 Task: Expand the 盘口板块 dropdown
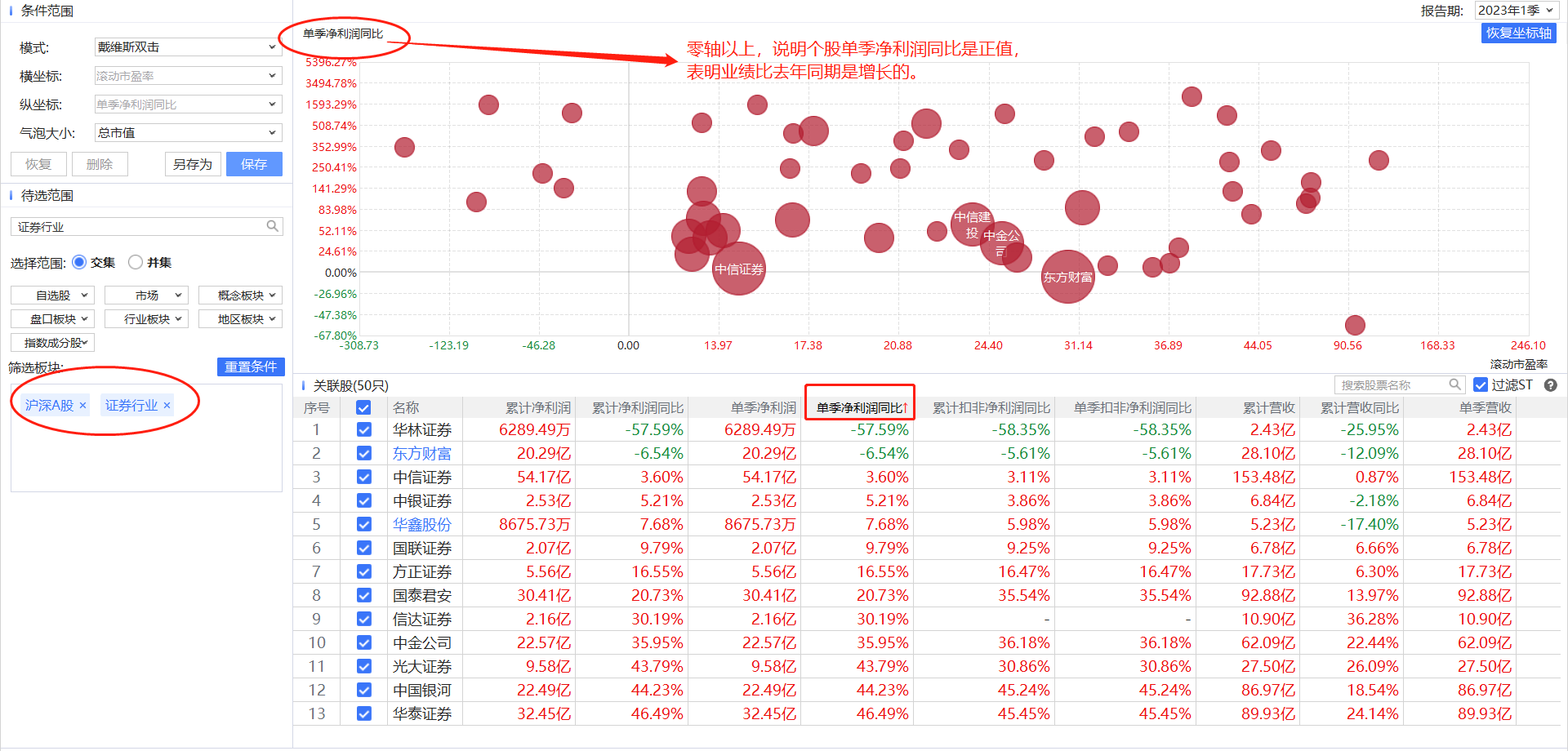click(53, 318)
